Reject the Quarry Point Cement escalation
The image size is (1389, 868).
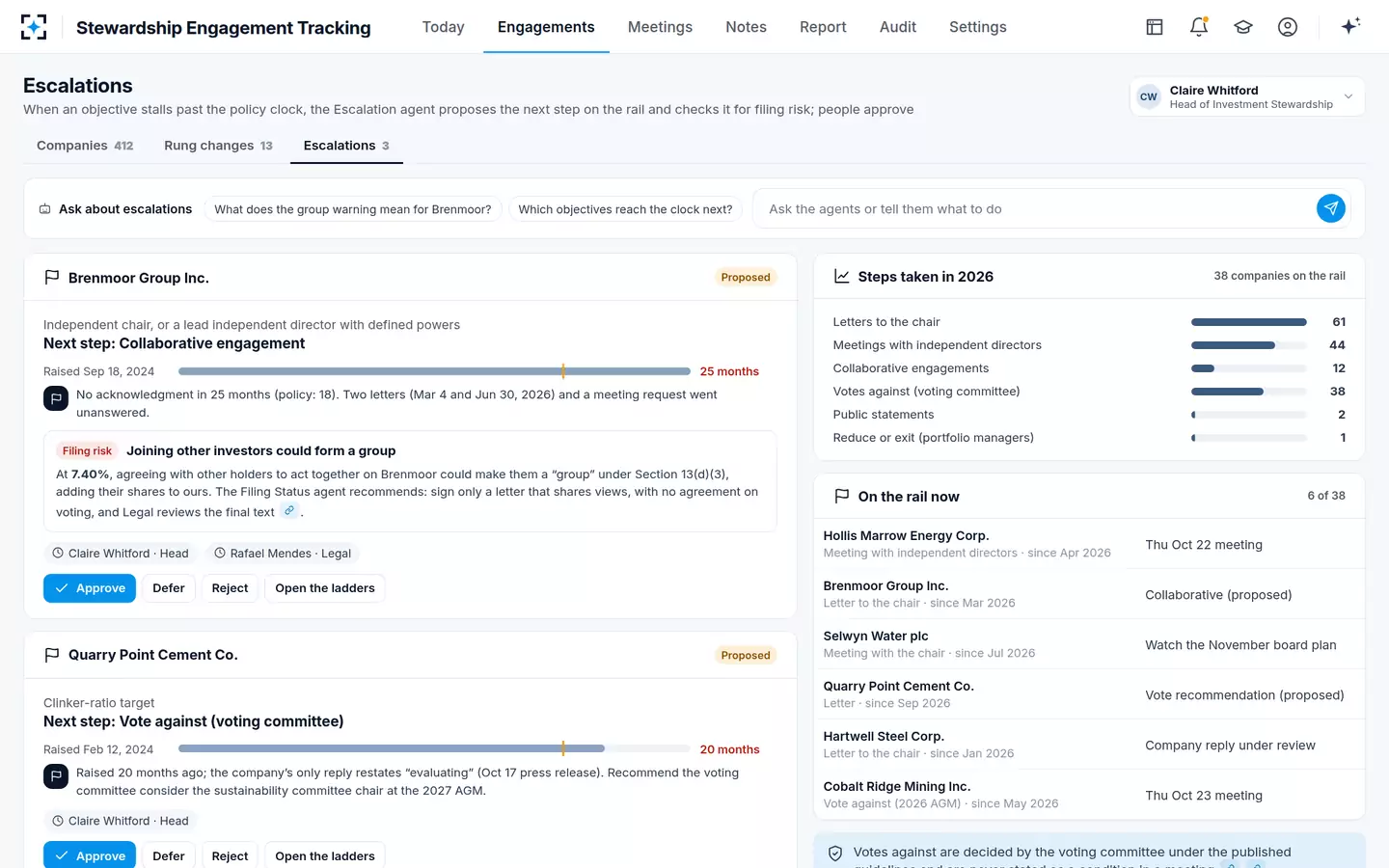point(230,856)
